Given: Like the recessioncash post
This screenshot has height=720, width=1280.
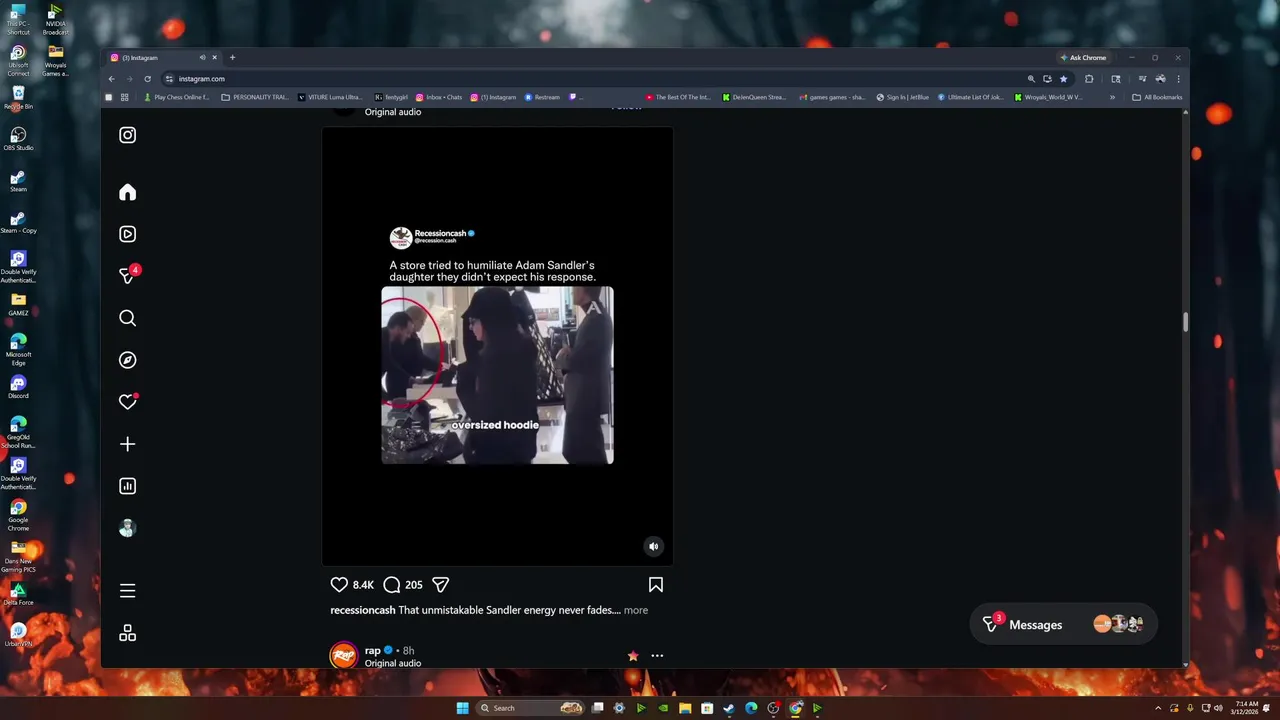Looking at the screenshot, I should coord(339,585).
